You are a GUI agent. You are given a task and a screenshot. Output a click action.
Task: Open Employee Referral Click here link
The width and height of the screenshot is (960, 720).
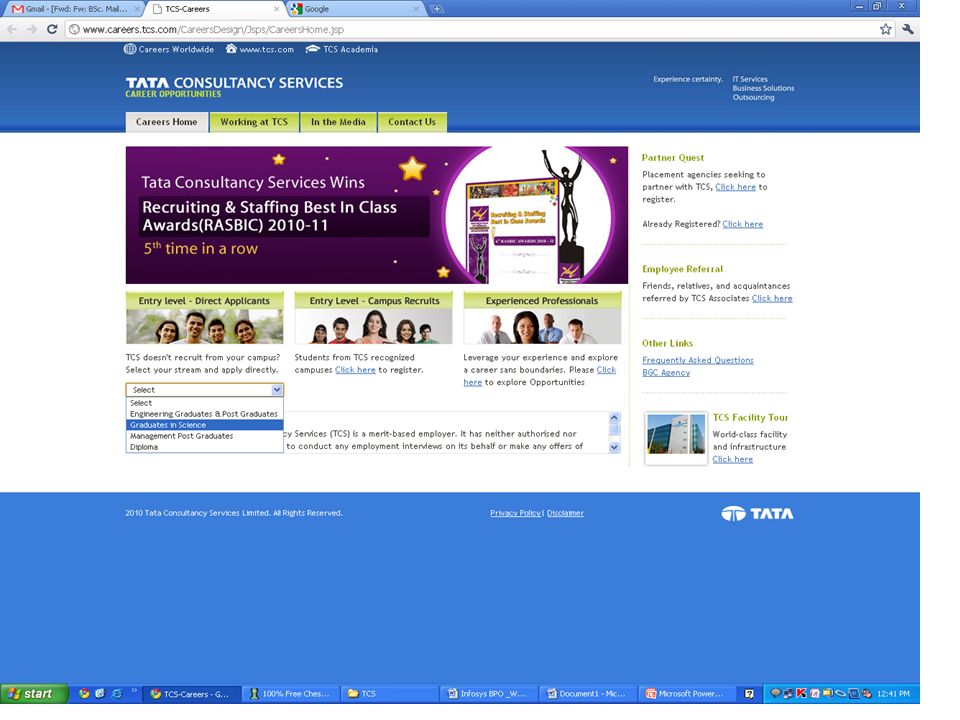tap(772, 298)
